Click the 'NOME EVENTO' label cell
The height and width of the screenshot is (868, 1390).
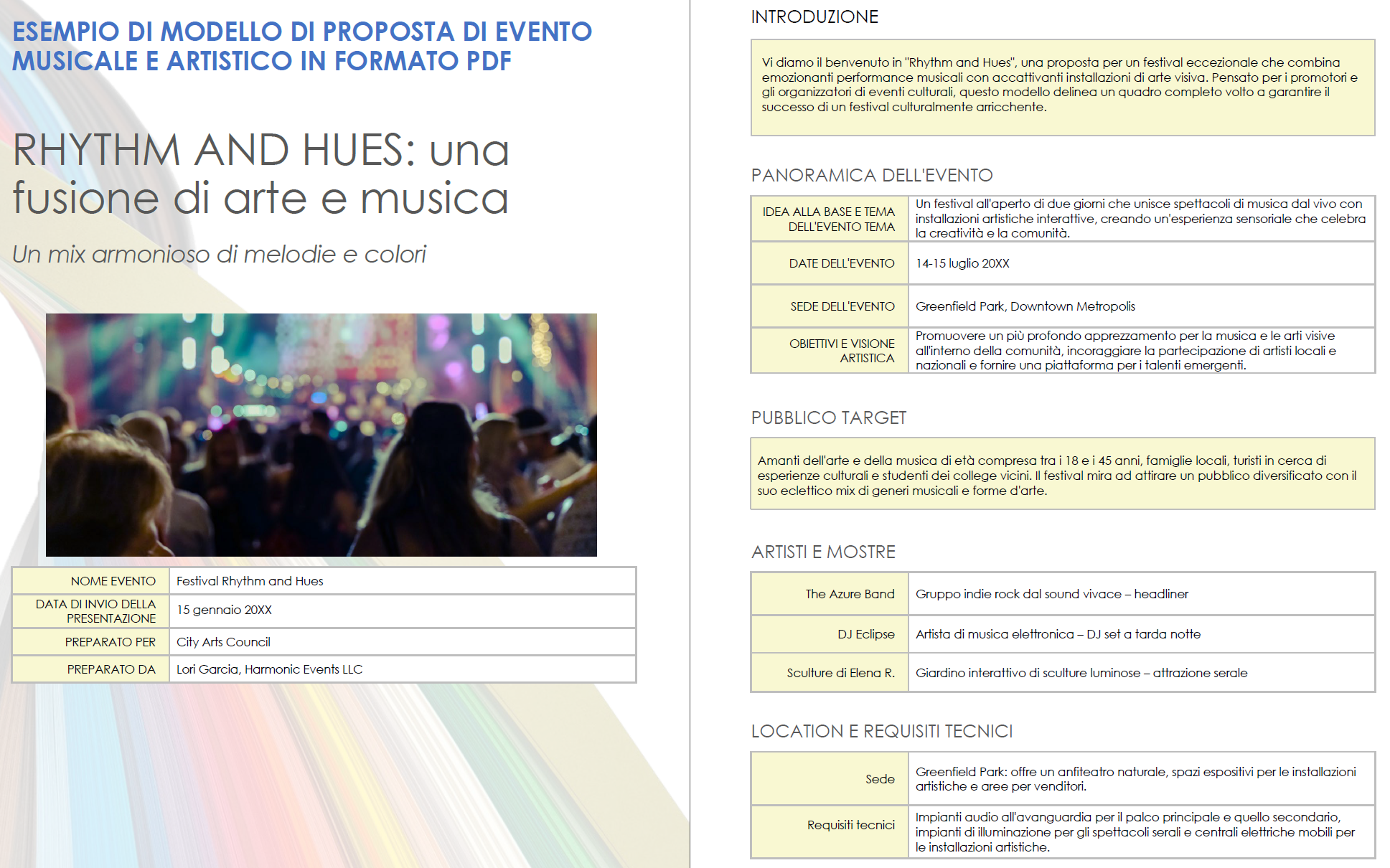click(91, 581)
